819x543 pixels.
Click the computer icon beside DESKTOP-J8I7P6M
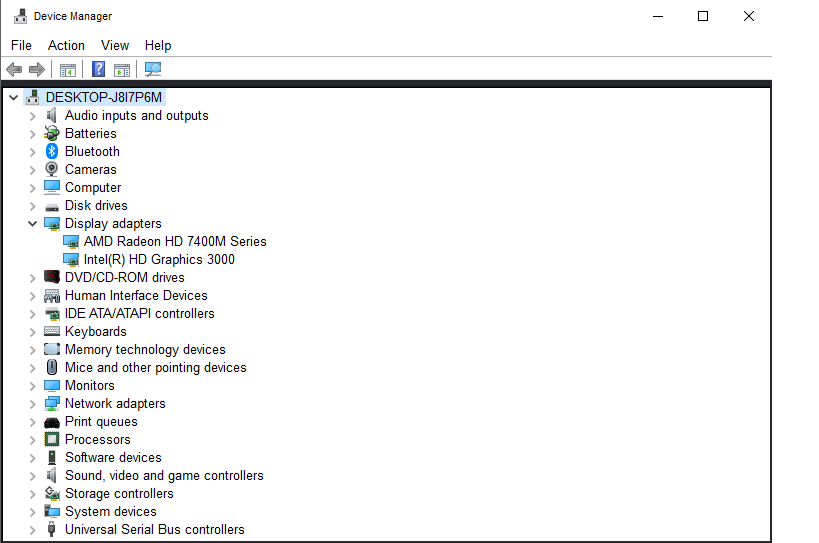click(x=33, y=97)
